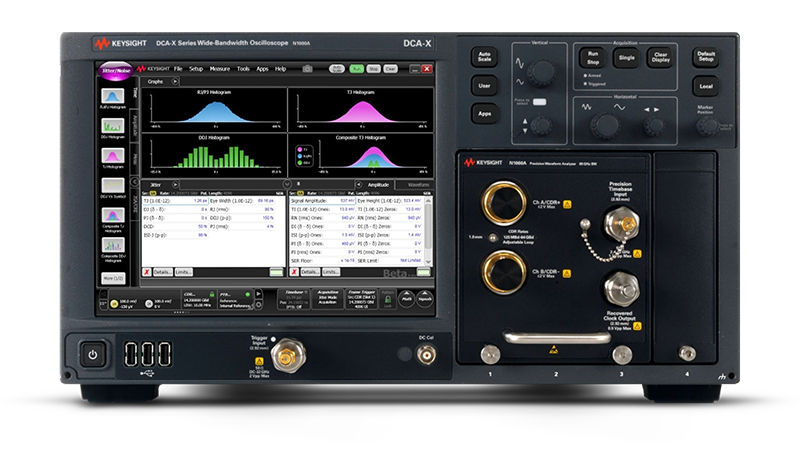Select the RJ/PJ Histogram thumbnail icon
Image resolution: width=800 pixels, height=450 pixels.
click(112, 96)
